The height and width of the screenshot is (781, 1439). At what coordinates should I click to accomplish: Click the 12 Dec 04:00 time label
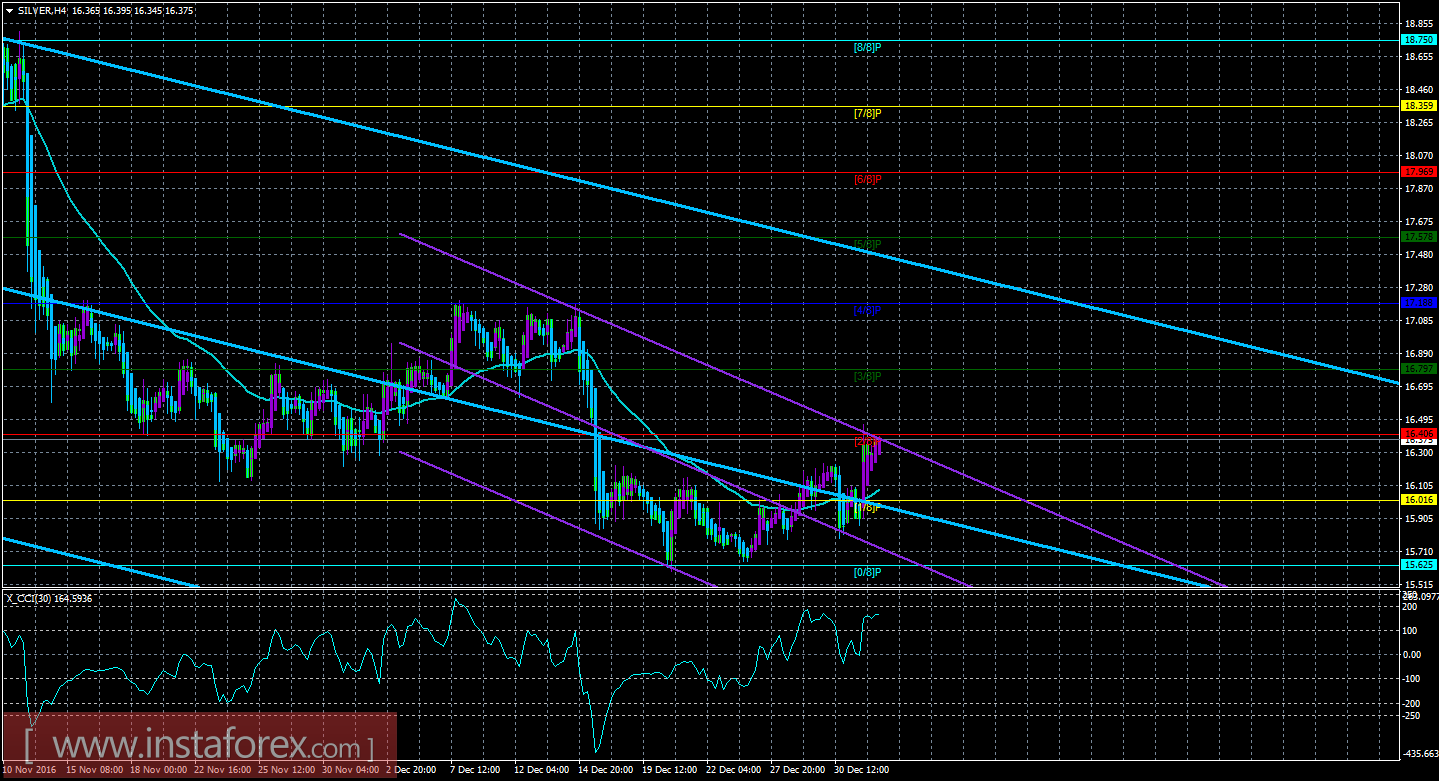(541, 770)
